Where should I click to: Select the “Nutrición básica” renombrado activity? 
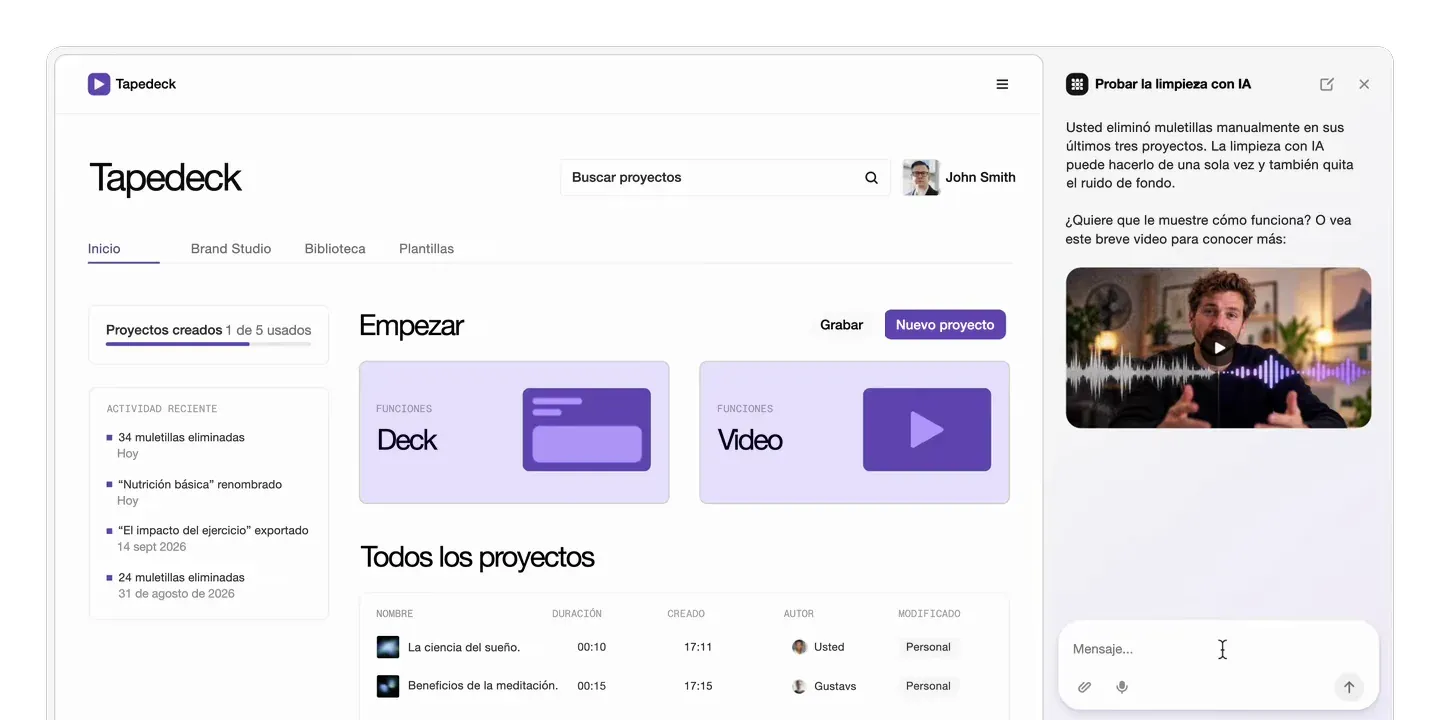click(200, 484)
